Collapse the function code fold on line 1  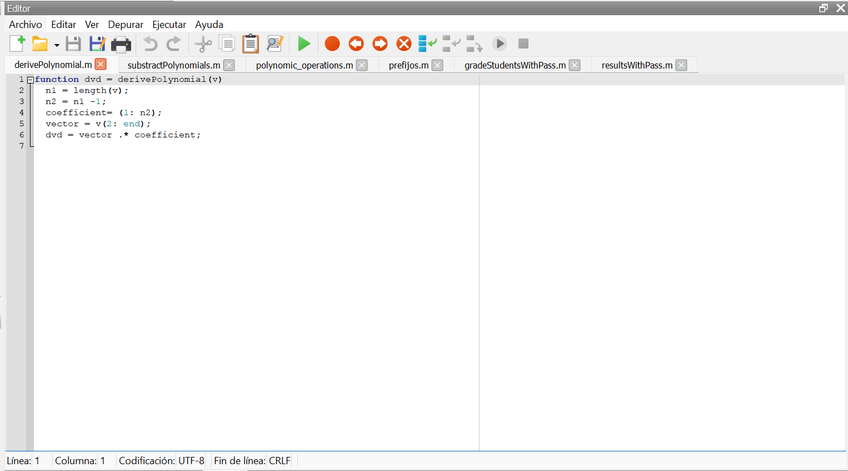pyautogui.click(x=30, y=79)
